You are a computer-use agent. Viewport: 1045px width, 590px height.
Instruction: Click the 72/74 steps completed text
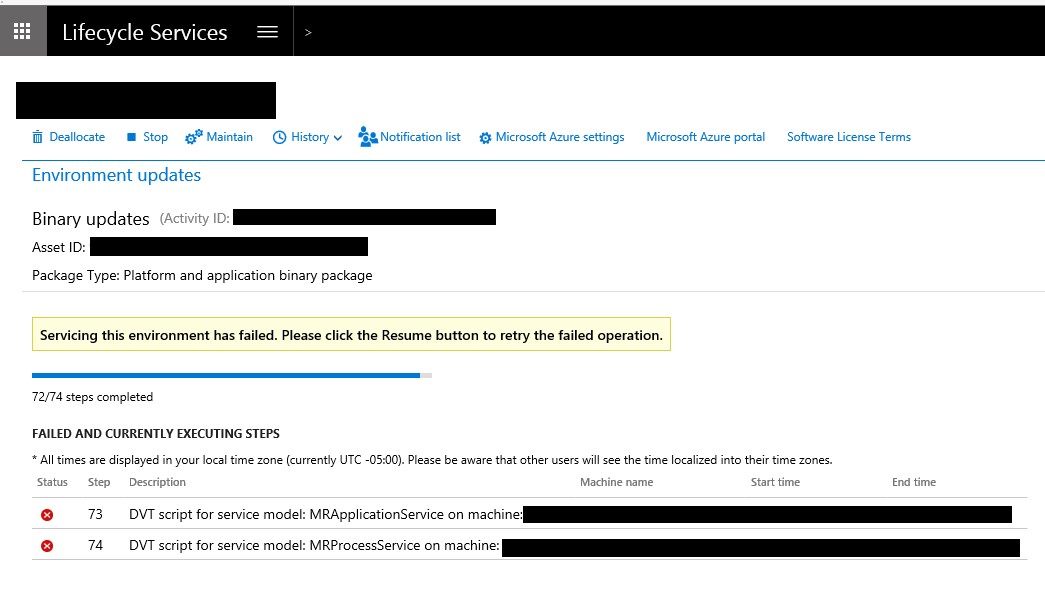[93, 397]
